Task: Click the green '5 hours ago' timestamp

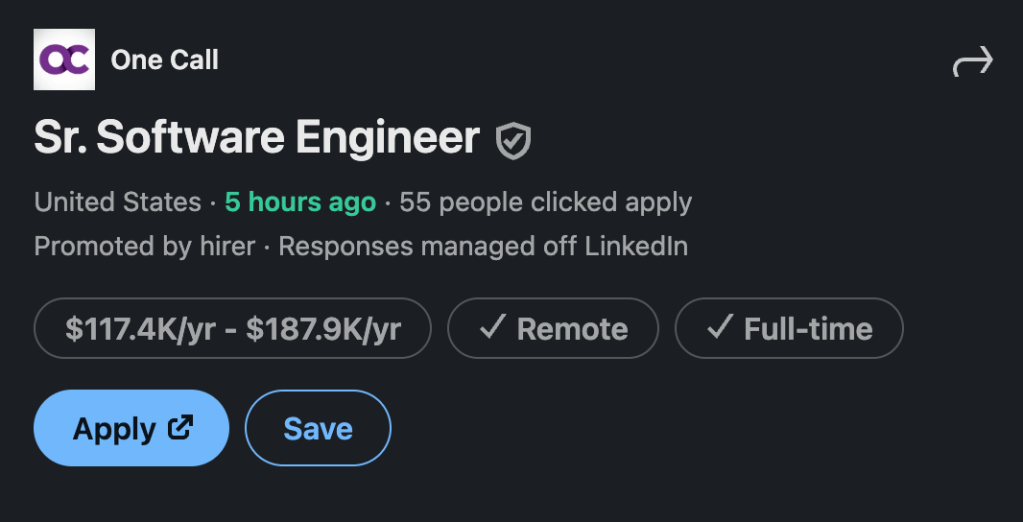Action: pyautogui.click(x=300, y=202)
